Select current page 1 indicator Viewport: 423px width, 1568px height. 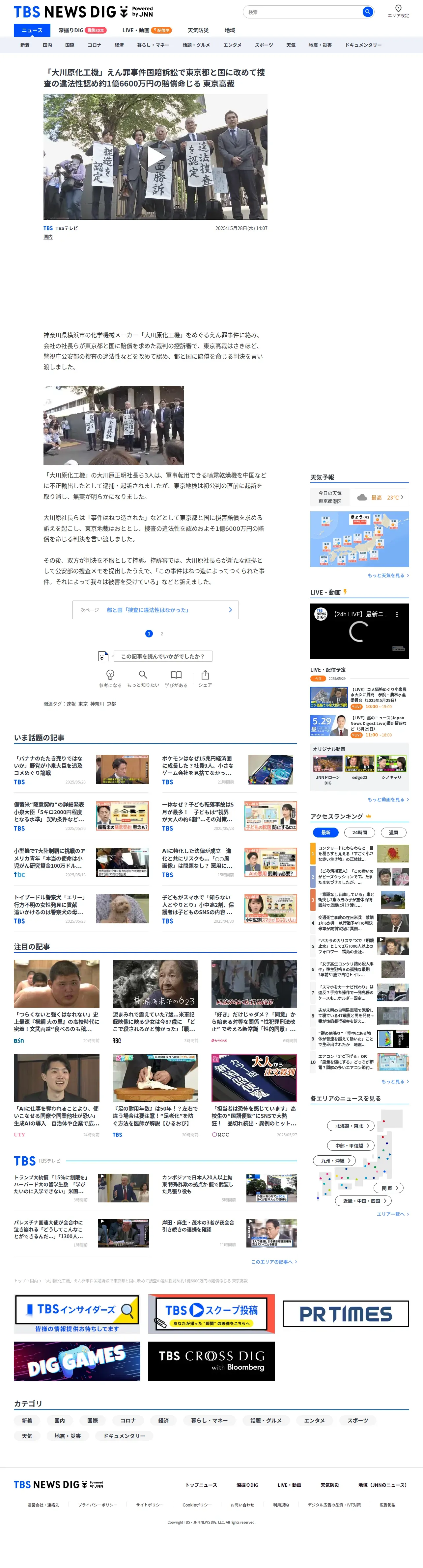tap(149, 634)
